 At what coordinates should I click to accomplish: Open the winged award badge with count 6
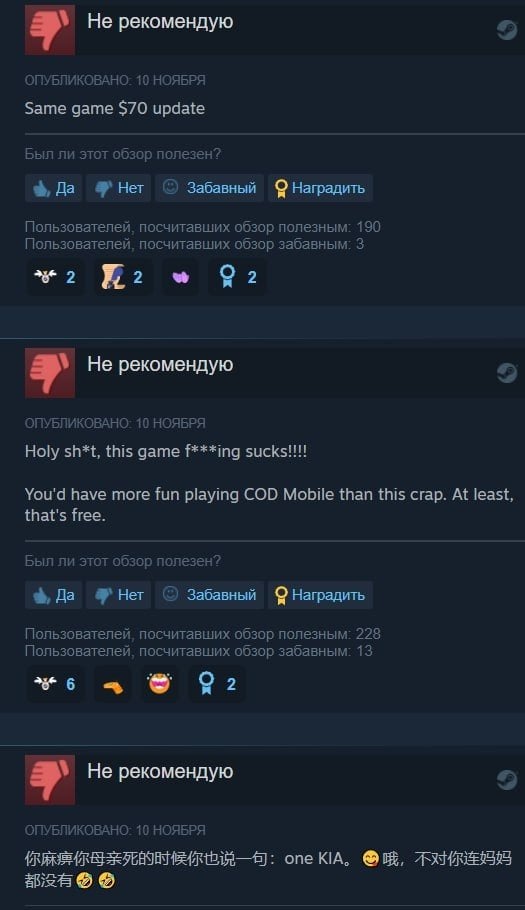click(x=55, y=684)
